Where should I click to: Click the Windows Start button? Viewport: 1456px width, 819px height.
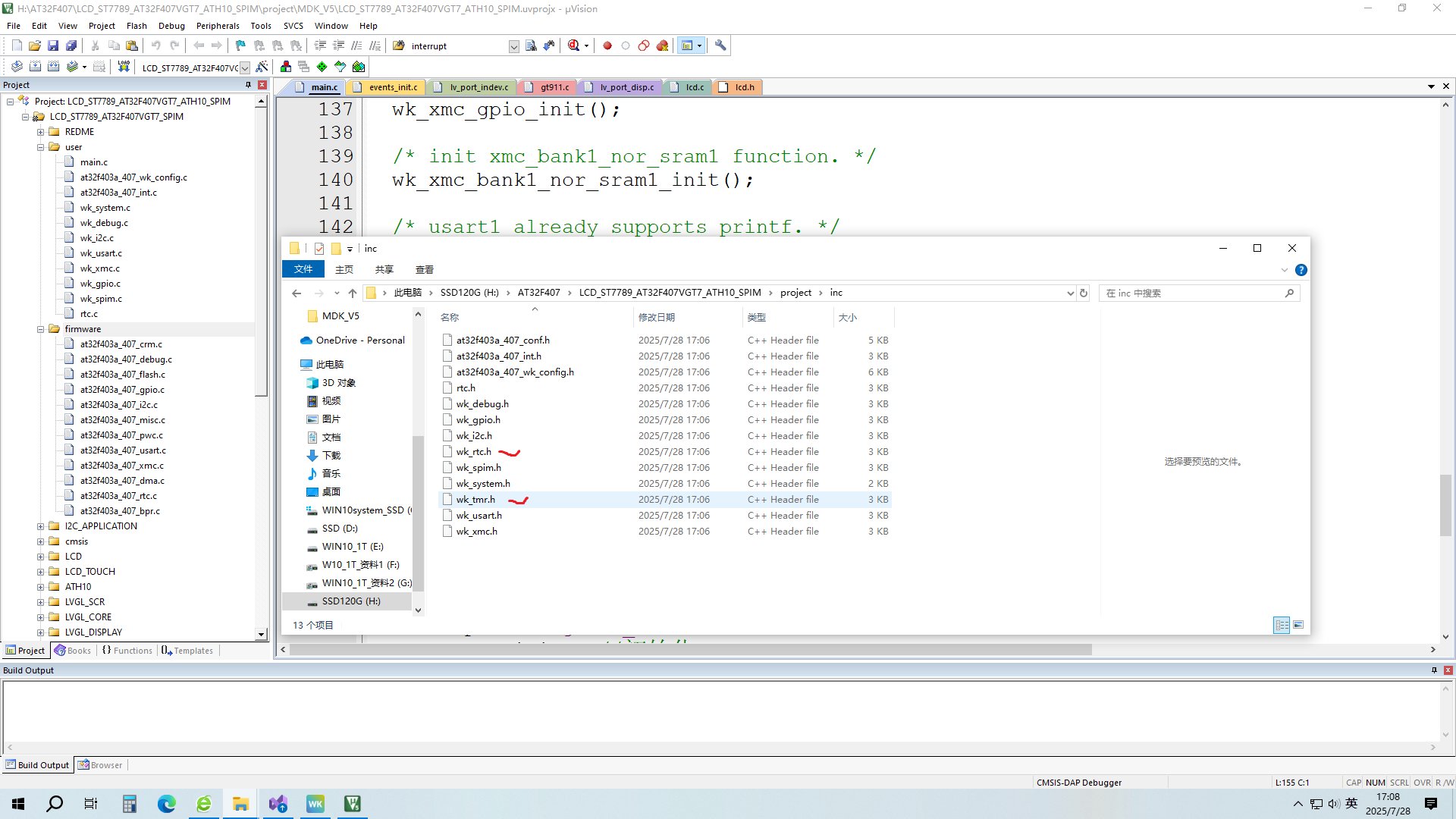pos(18,804)
